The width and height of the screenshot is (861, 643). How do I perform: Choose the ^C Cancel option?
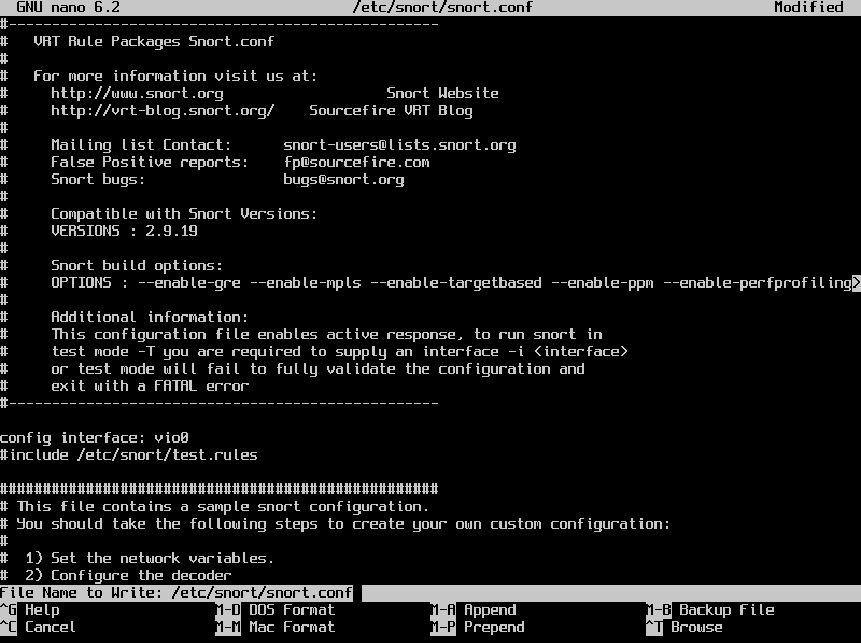pyautogui.click(x=38, y=627)
